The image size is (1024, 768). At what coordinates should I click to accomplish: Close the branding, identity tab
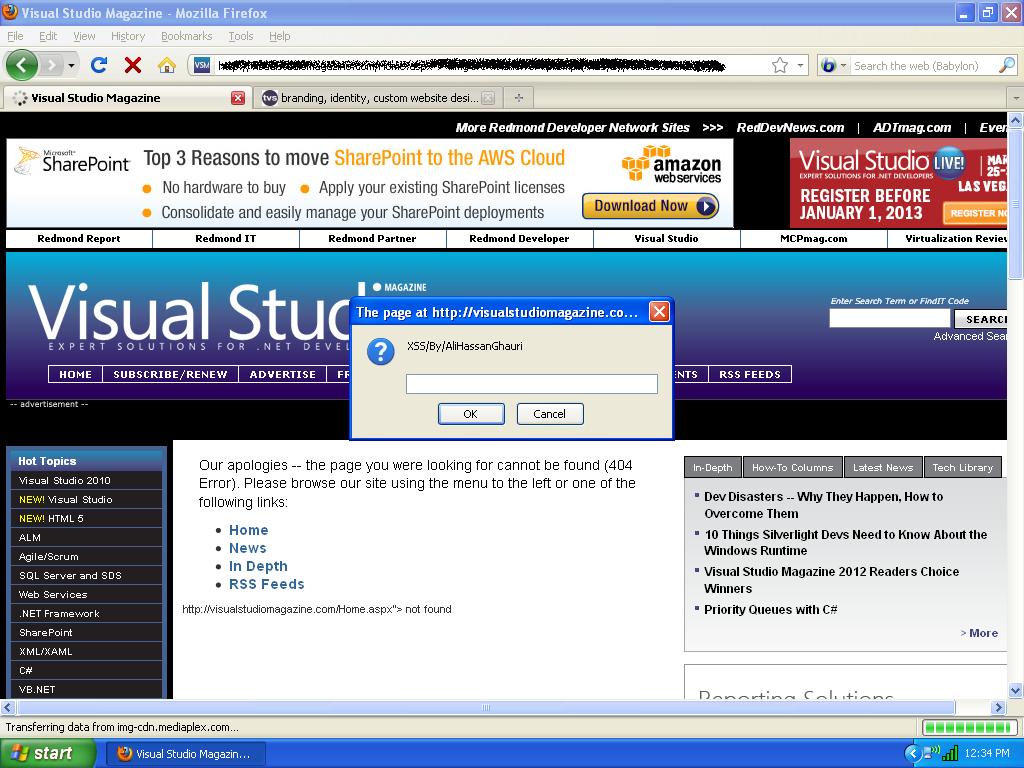488,98
